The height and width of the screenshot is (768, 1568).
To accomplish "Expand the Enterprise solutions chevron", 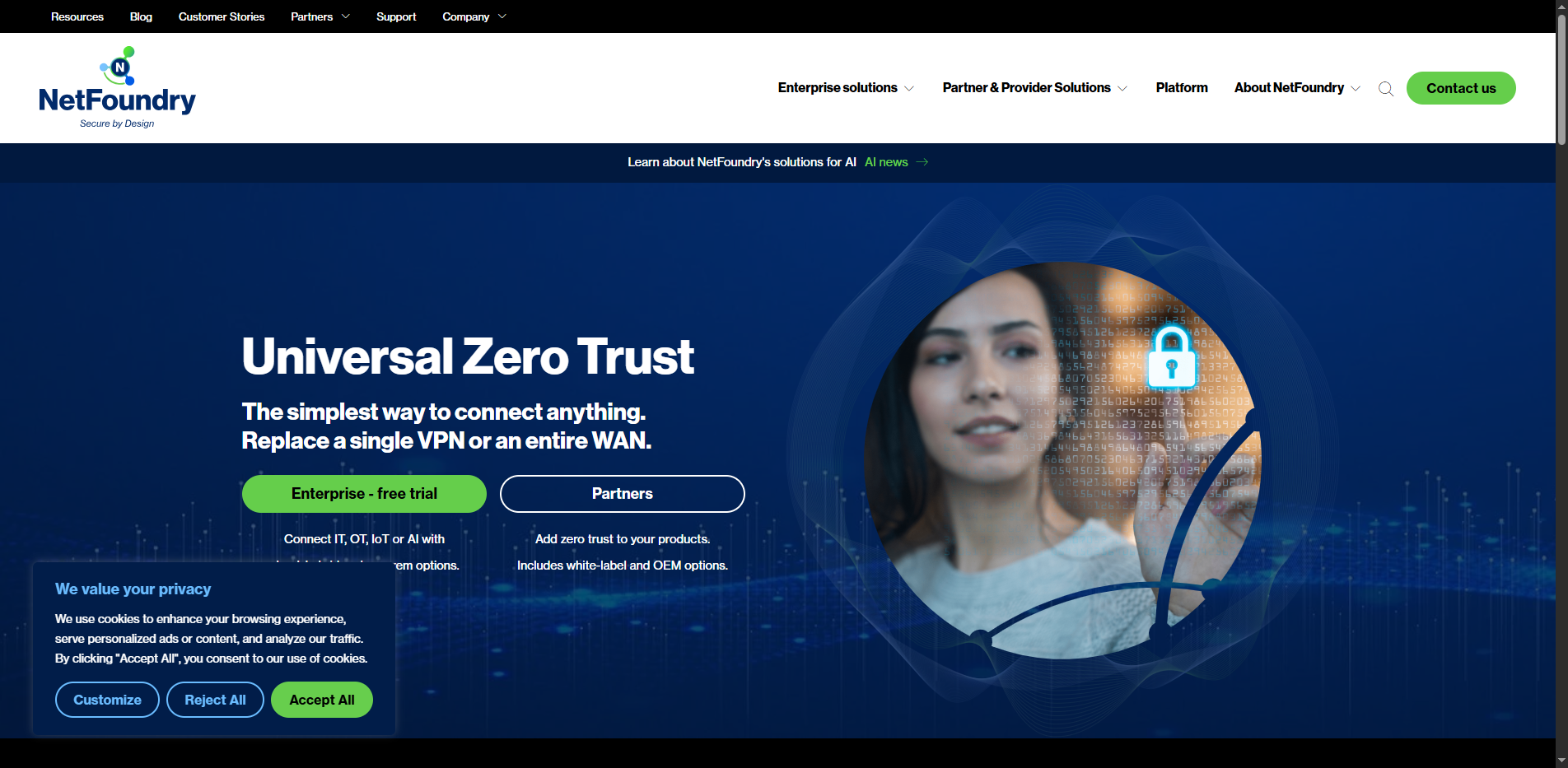I will tap(909, 88).
